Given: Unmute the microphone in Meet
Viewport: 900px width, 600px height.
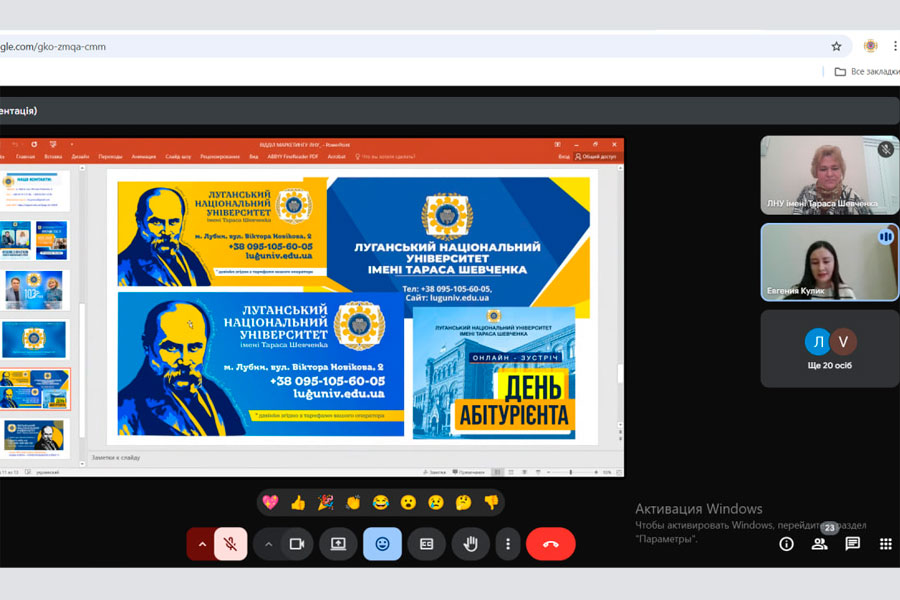Looking at the screenshot, I should (x=231, y=544).
